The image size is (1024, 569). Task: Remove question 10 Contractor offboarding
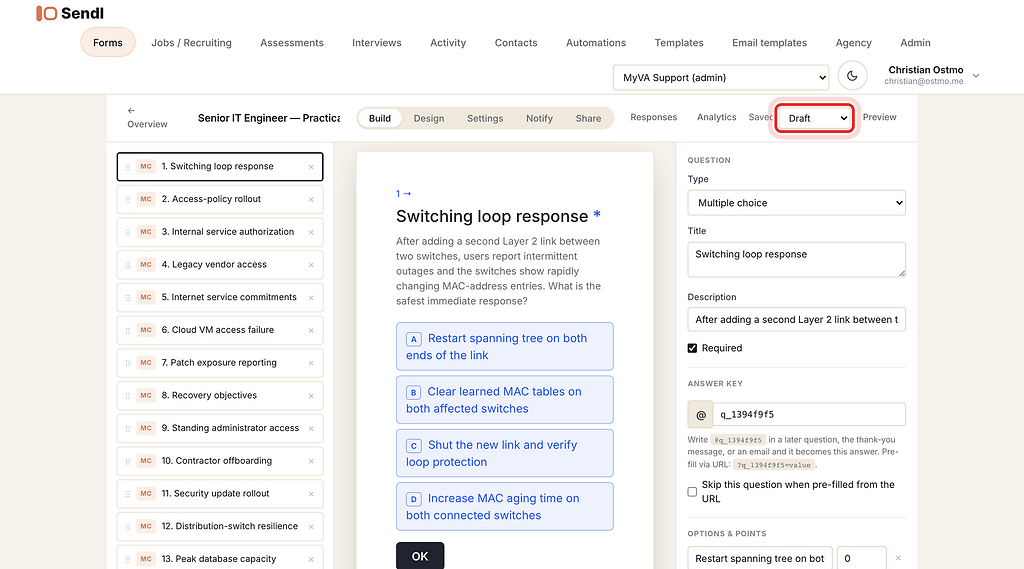pyautogui.click(x=311, y=461)
